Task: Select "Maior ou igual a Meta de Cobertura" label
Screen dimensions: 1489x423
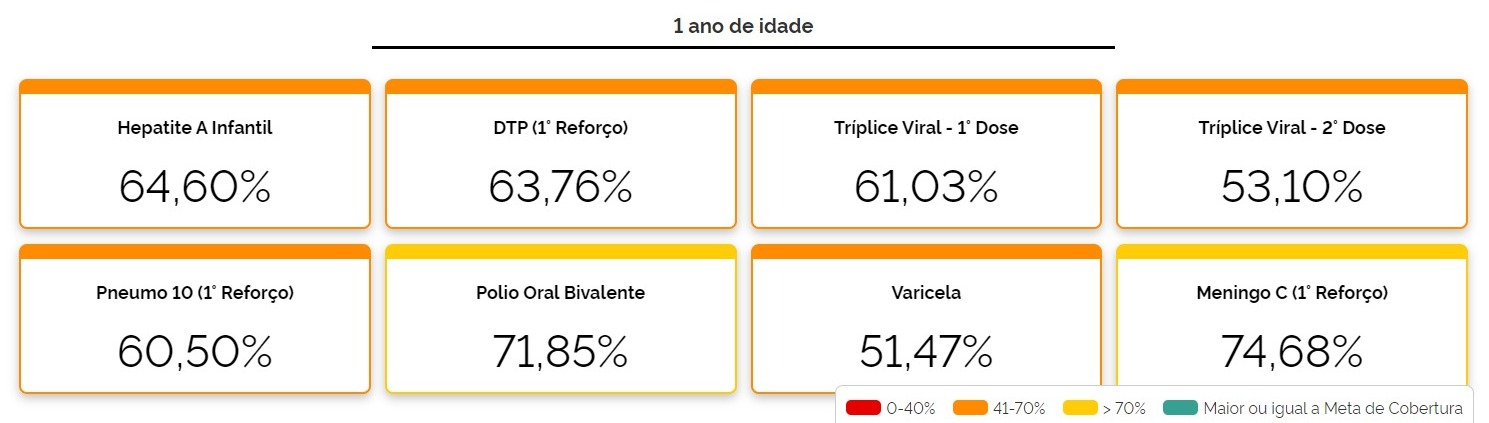Action: tap(1333, 408)
